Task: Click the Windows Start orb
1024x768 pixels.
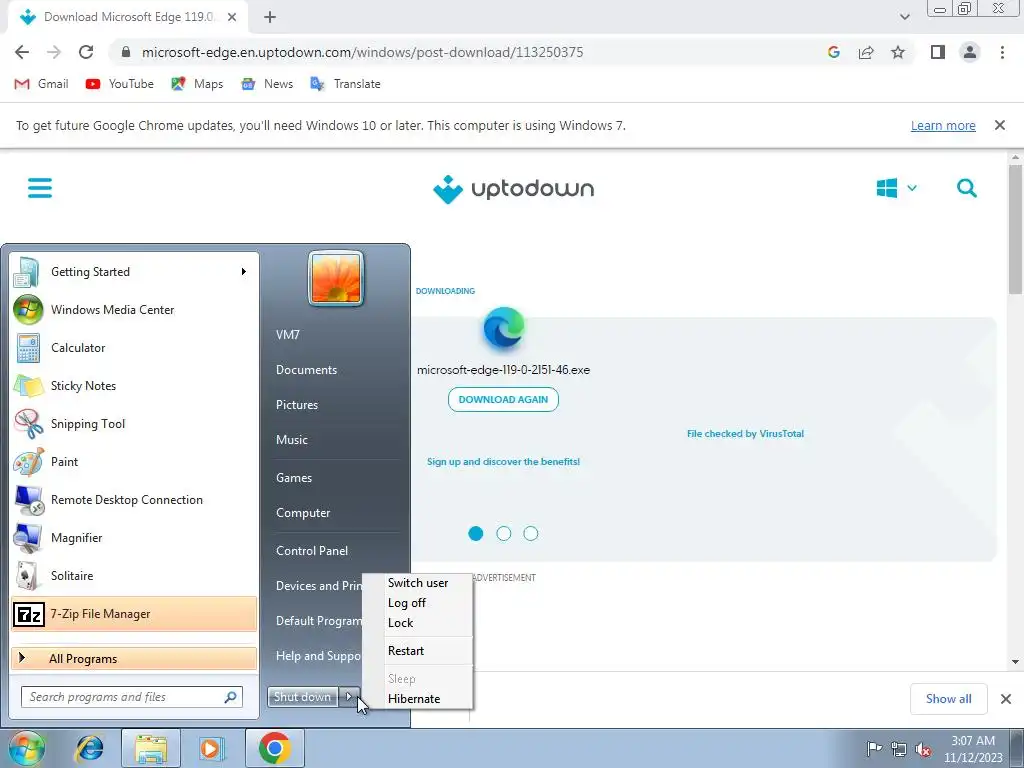Action: 26,748
